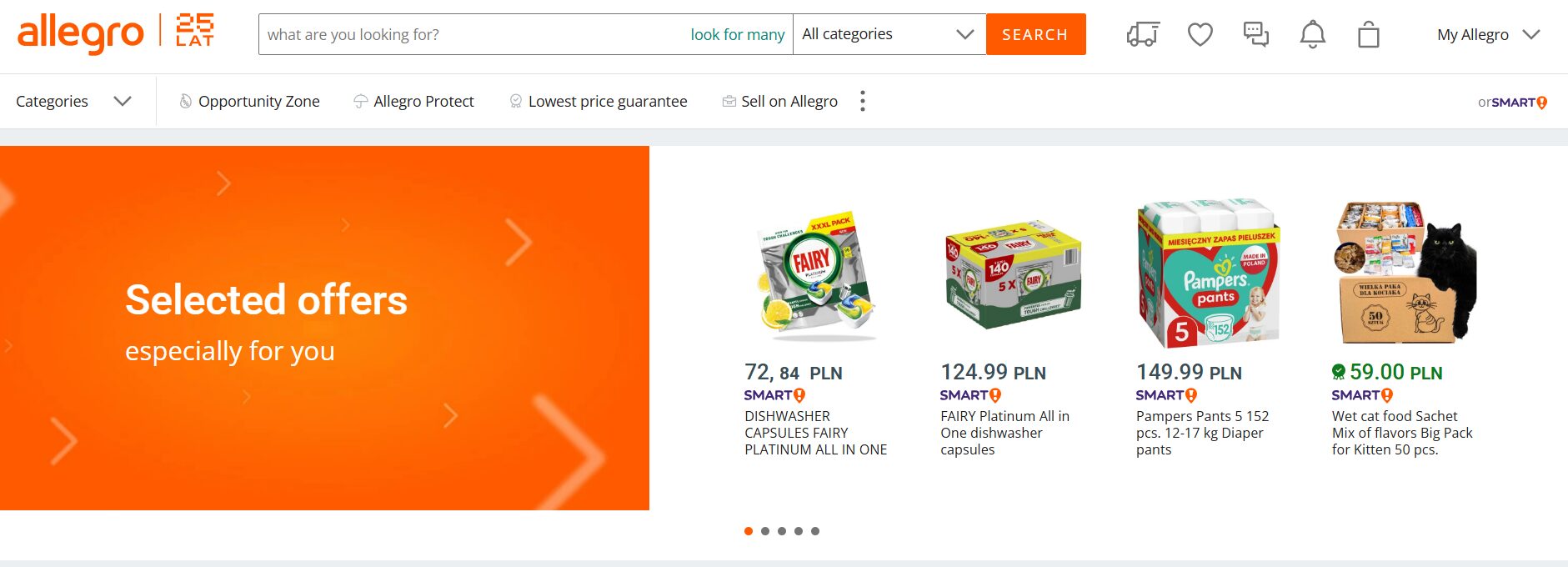Expand the My Allegro menu
The height and width of the screenshot is (567, 1568).
coord(1488,34)
